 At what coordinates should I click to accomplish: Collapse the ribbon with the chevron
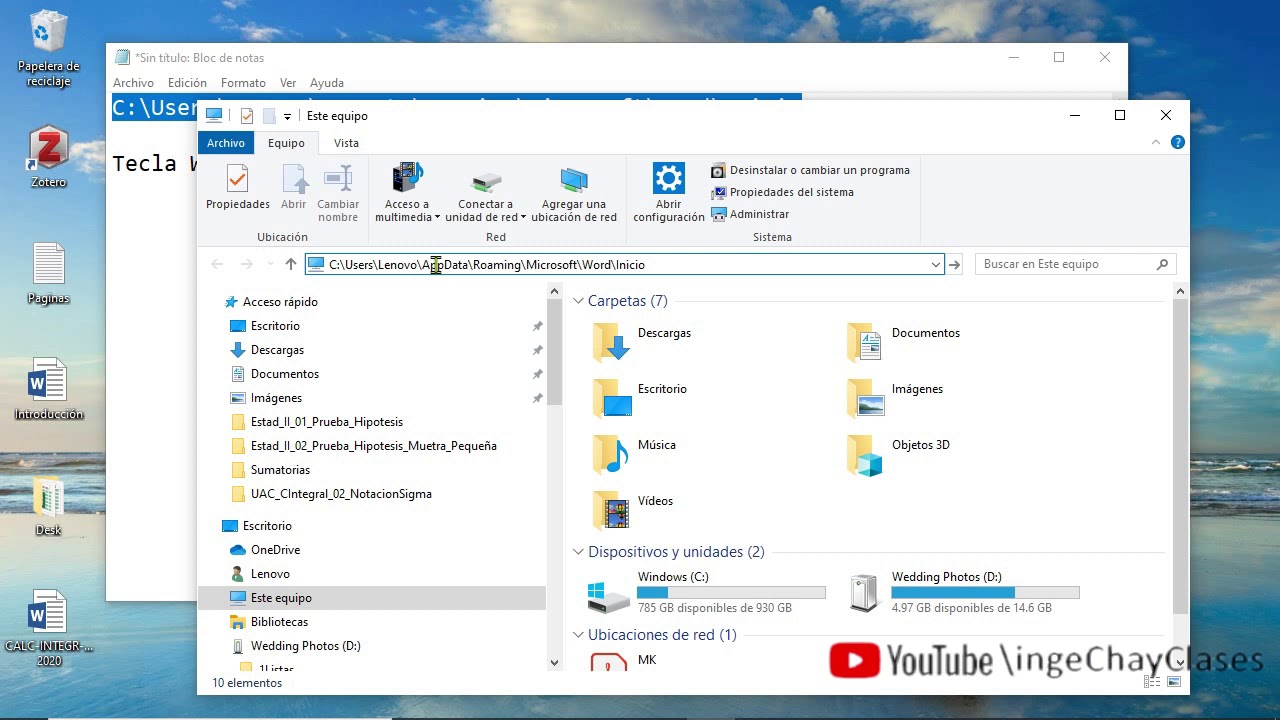pos(1158,143)
